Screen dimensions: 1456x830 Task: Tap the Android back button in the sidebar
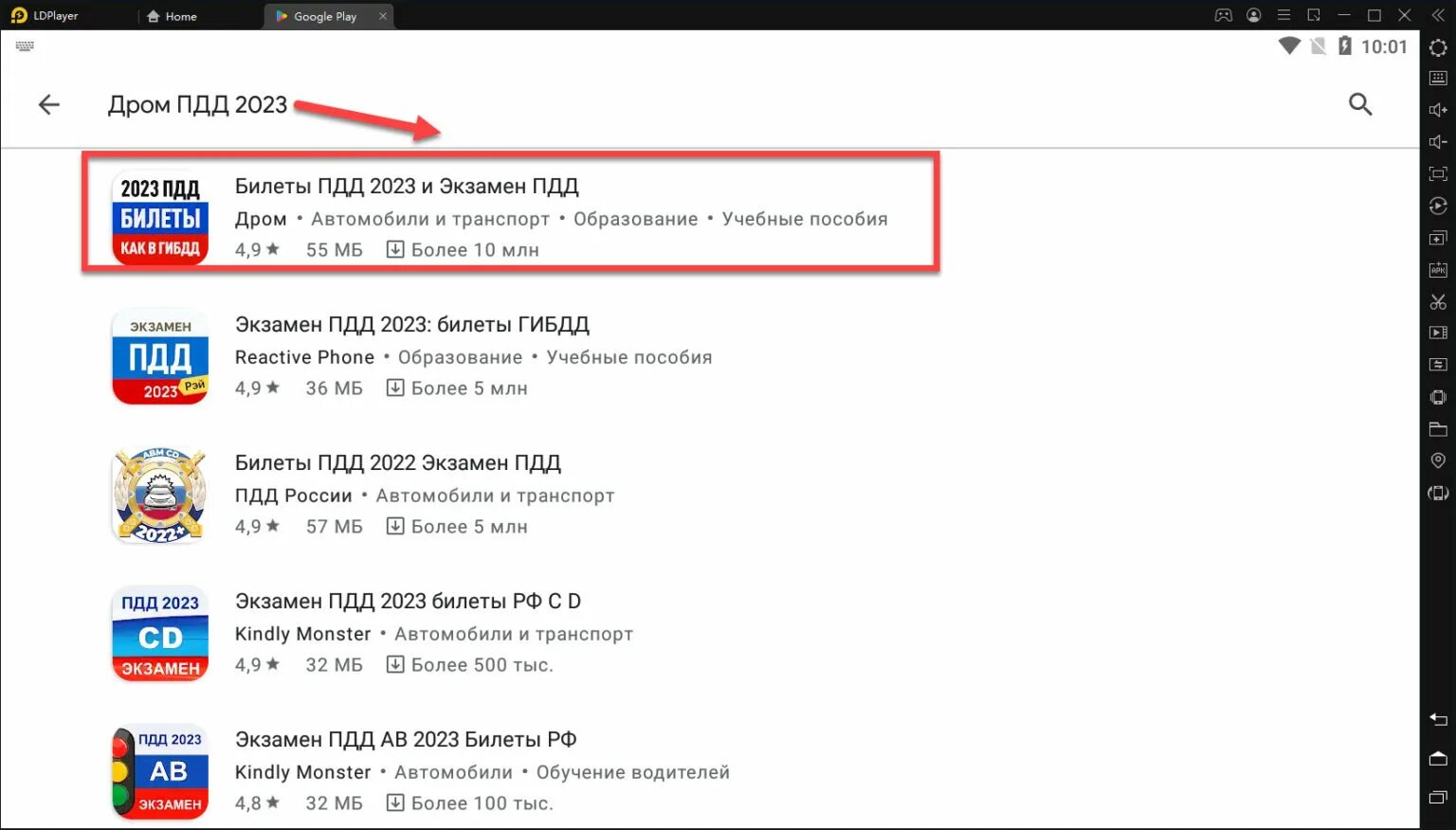click(1438, 719)
